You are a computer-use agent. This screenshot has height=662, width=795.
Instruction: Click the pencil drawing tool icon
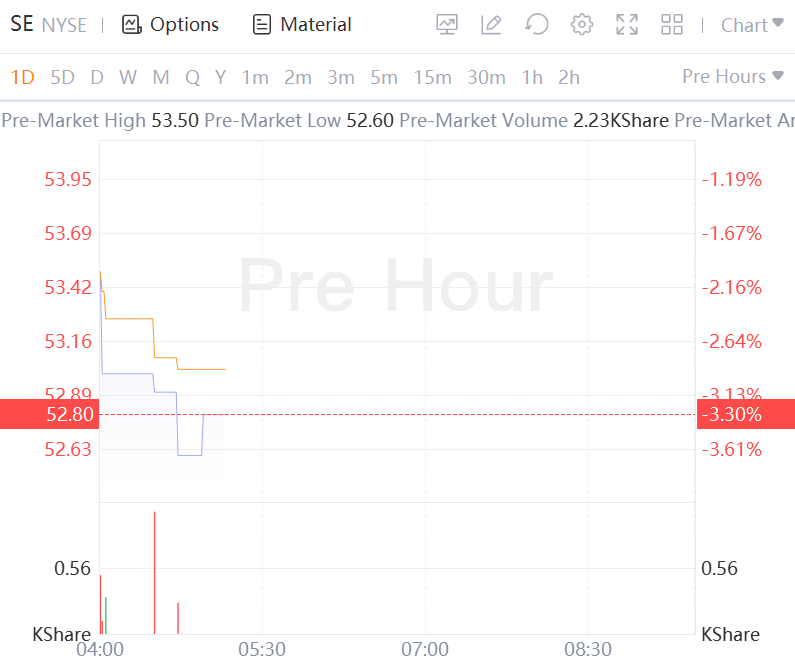click(491, 25)
